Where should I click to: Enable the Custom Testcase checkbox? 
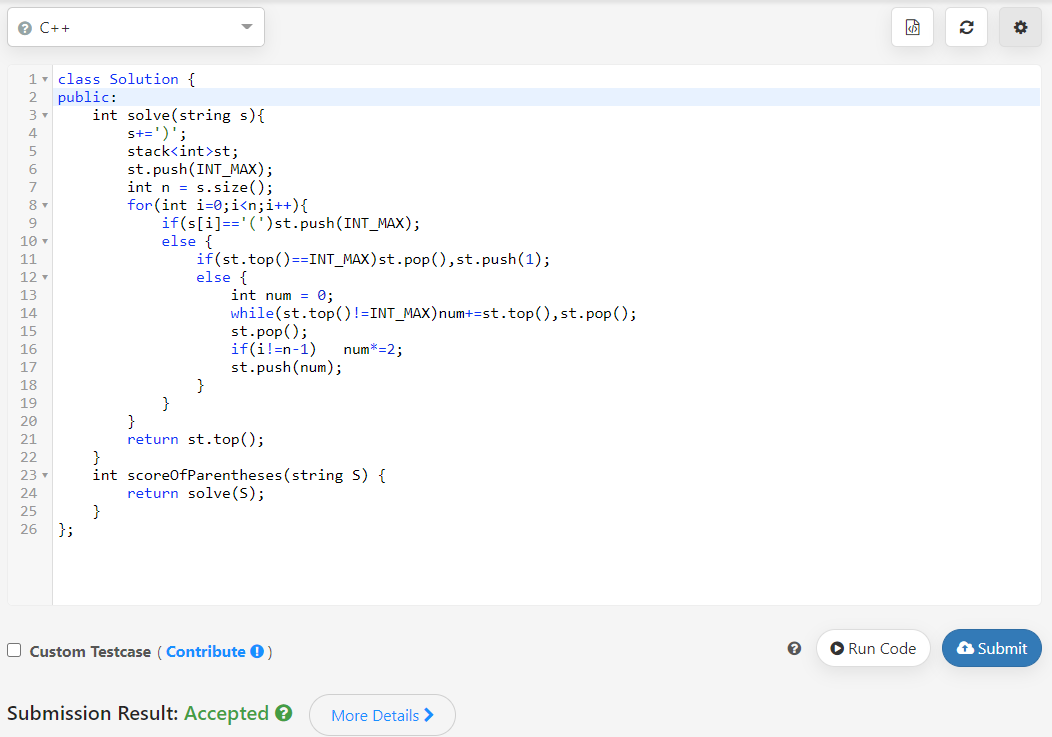[14, 650]
